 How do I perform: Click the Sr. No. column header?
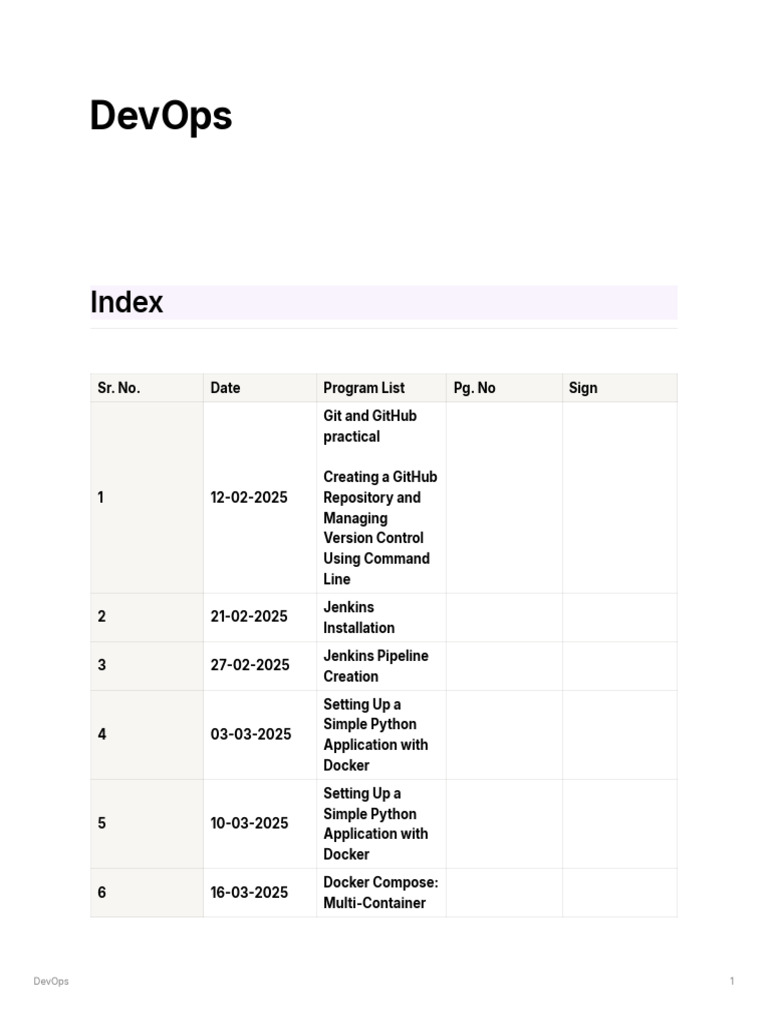tap(119, 388)
